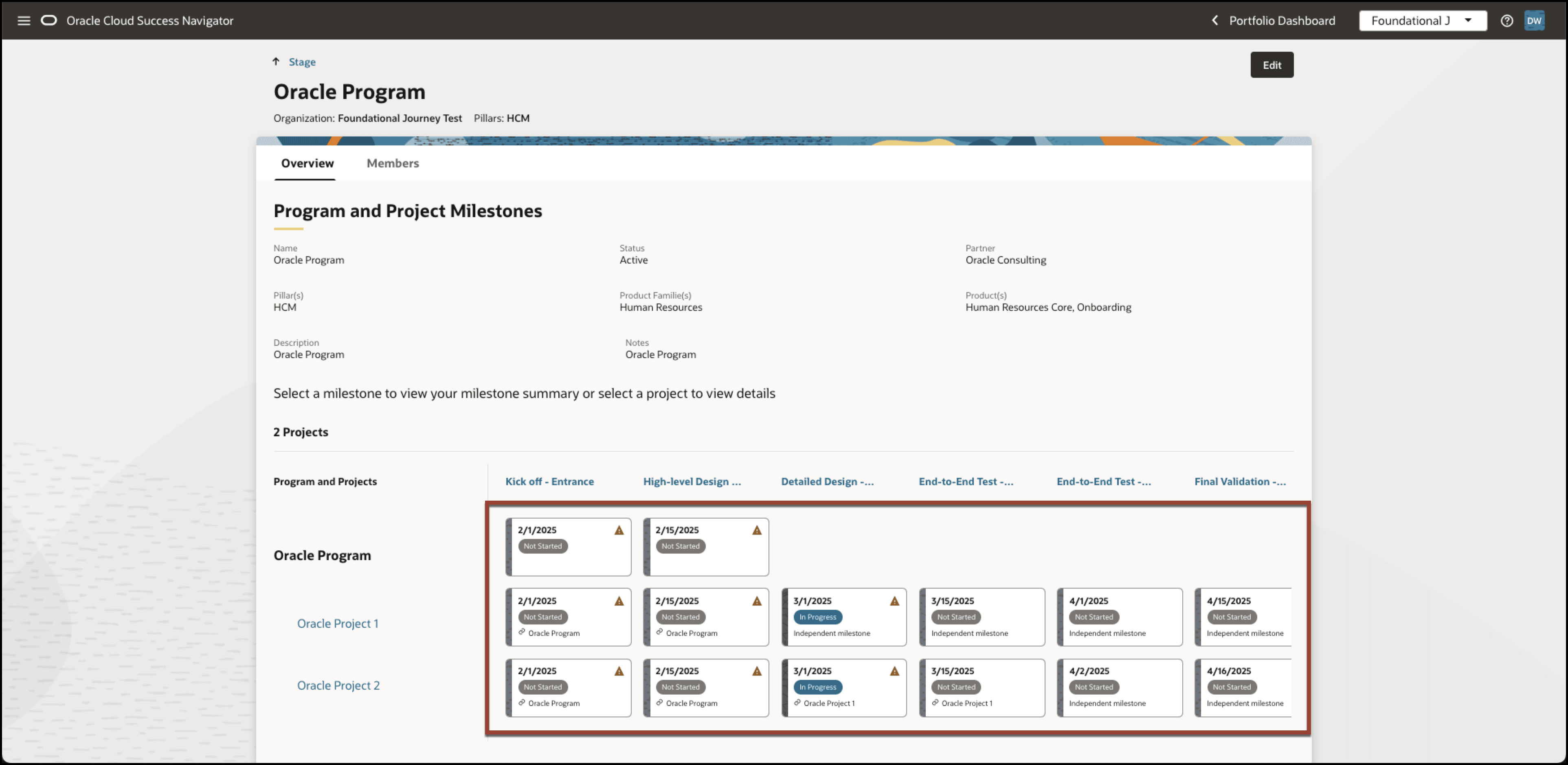This screenshot has width=1568, height=765.
Task: Open the DW user avatar menu
Action: [1534, 21]
